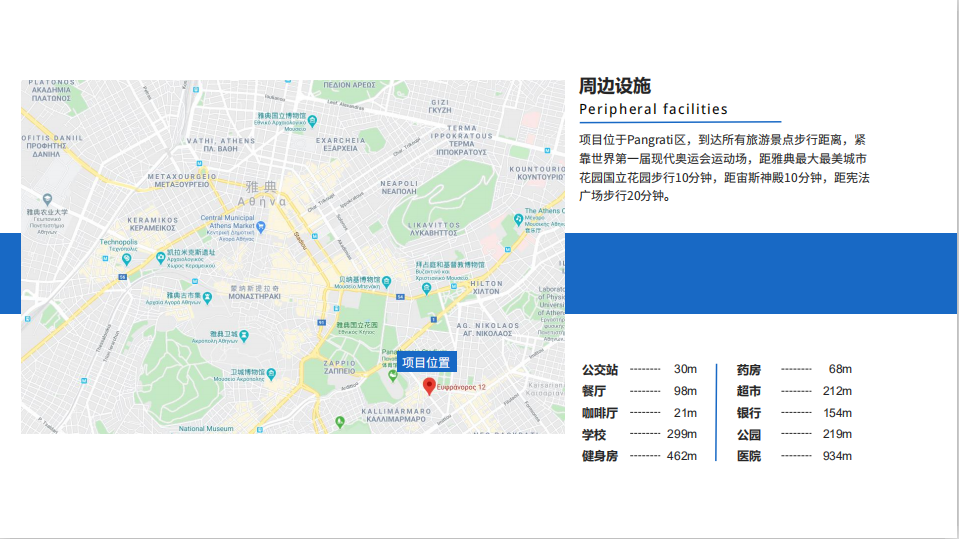The image size is (959, 539).
Task: Select the 卫城博物馆 museum marker
Action: [x=272, y=371]
